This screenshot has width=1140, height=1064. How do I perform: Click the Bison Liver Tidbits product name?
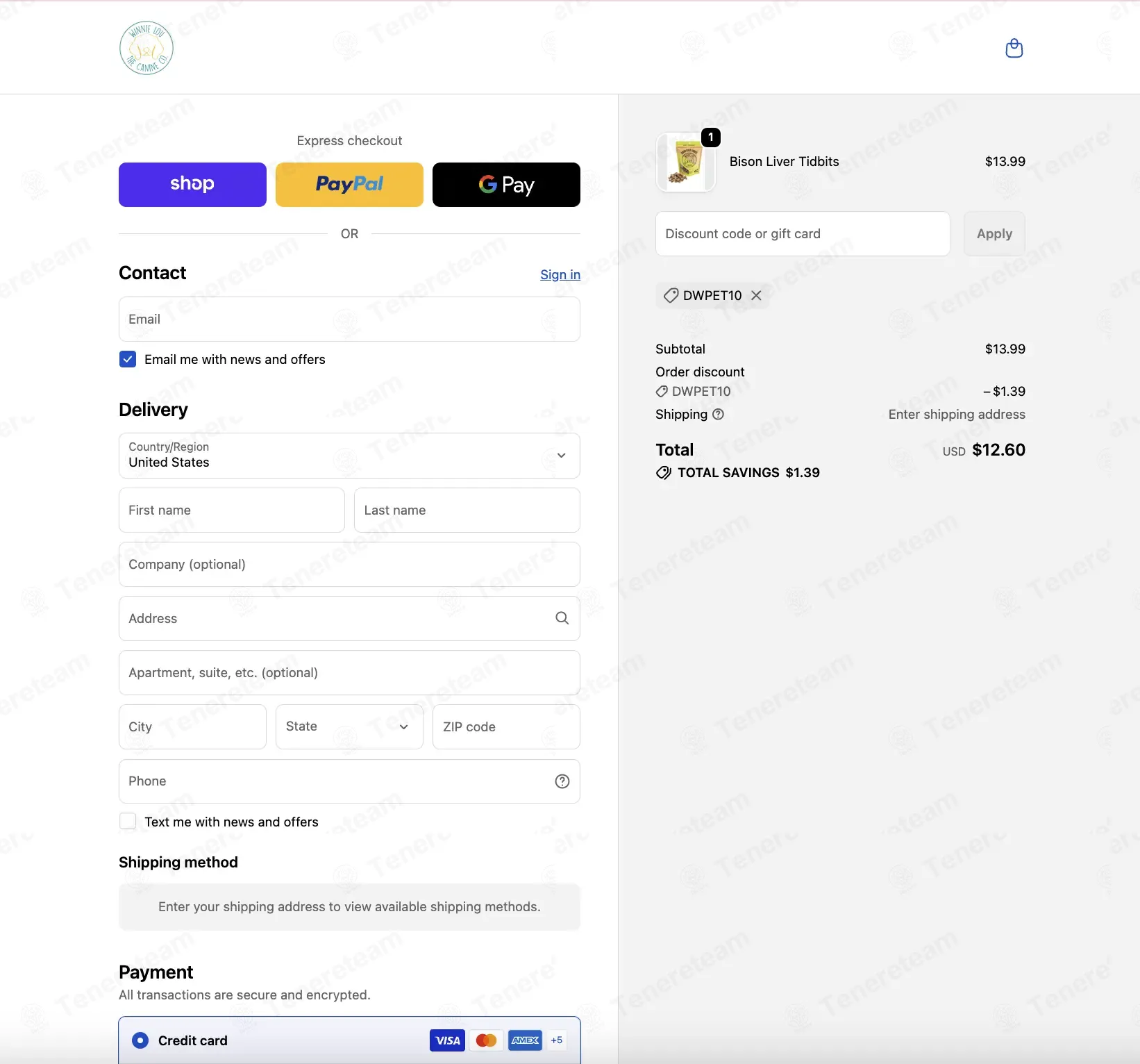[784, 162]
